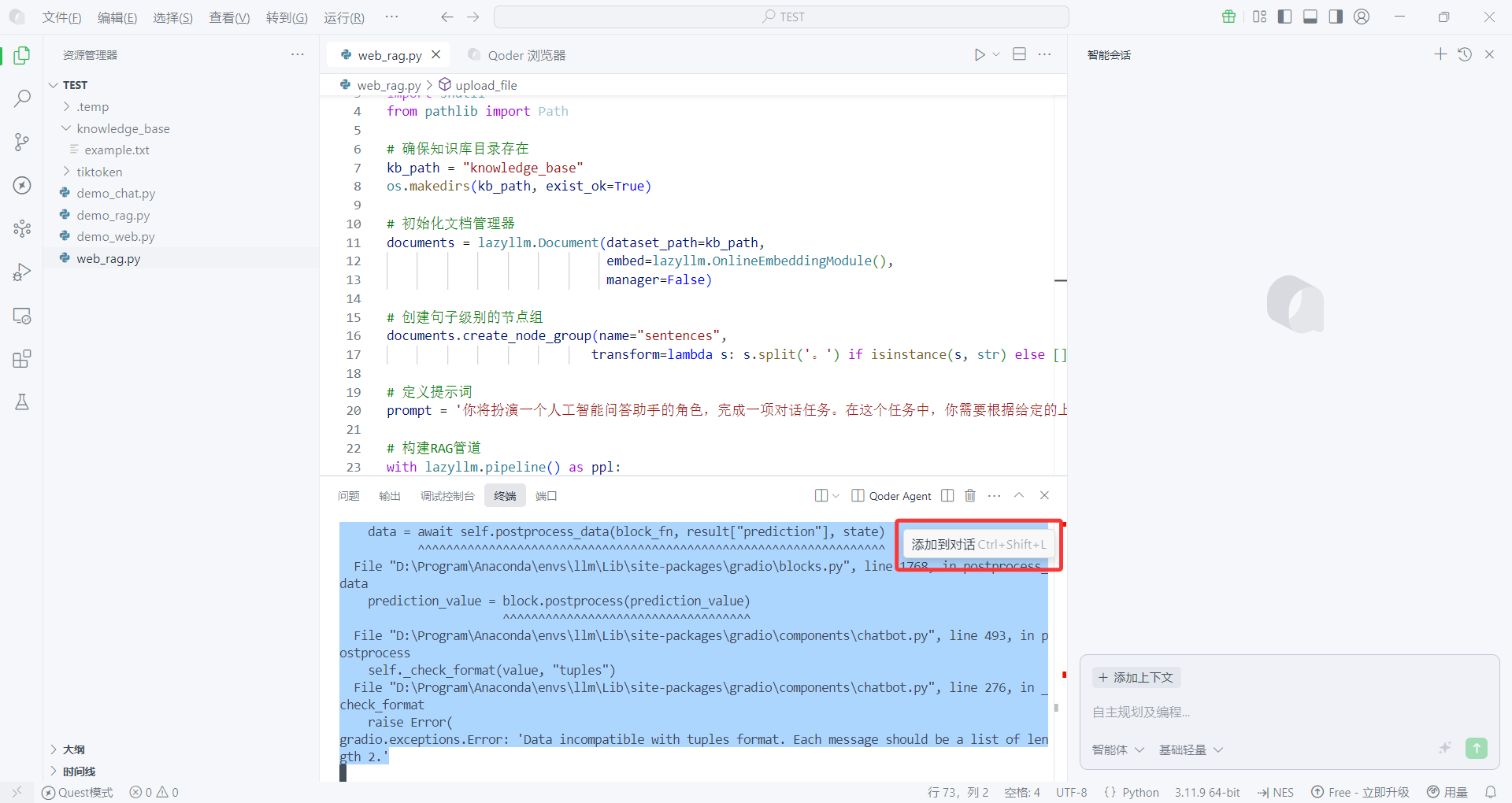Open terminal panel more actions ellipsis
Viewport: 1512px width, 803px height.
(994, 495)
